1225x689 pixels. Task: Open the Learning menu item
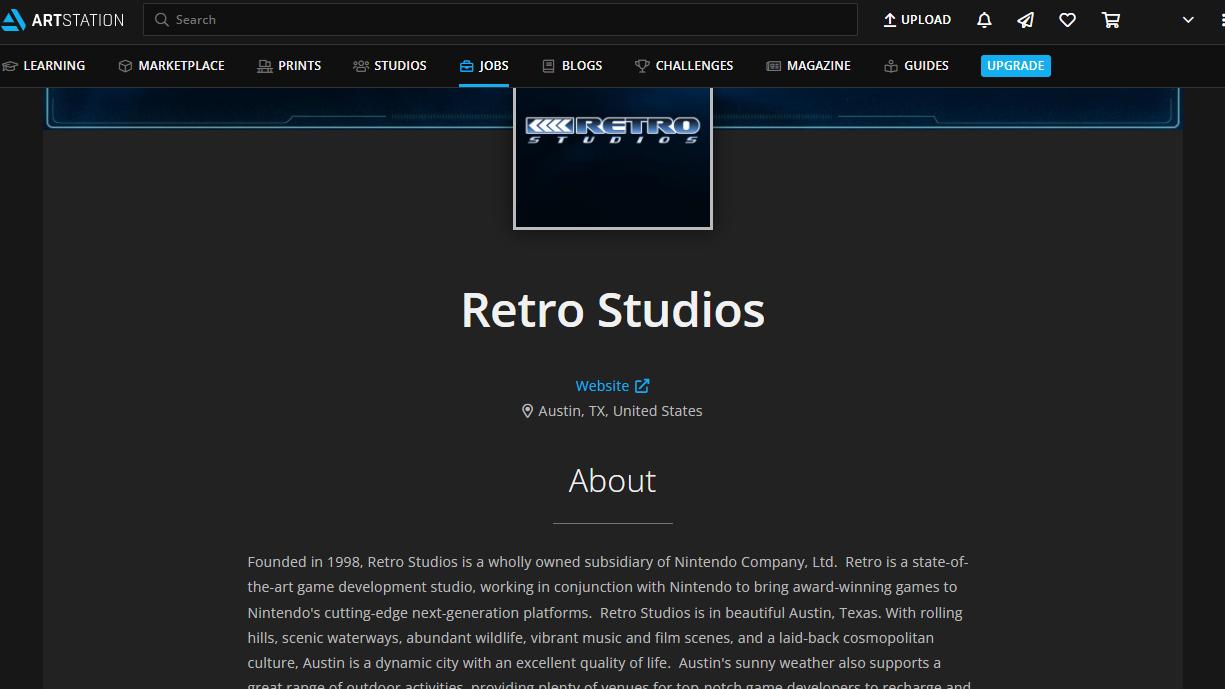(x=44, y=66)
